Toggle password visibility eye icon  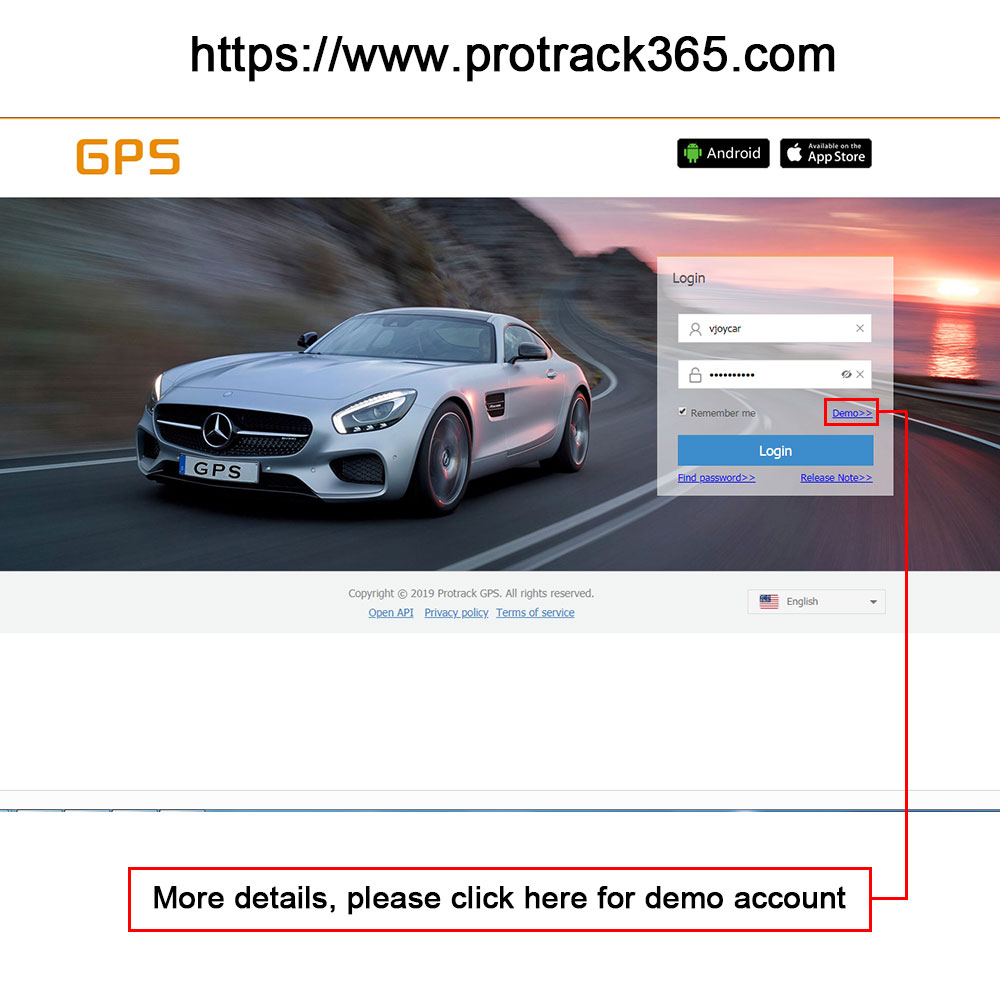click(x=846, y=374)
